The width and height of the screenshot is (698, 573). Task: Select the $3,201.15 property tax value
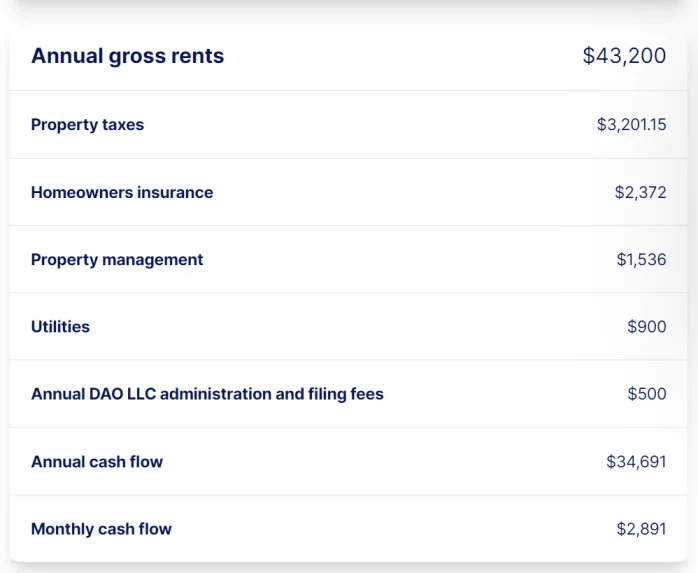tap(632, 125)
